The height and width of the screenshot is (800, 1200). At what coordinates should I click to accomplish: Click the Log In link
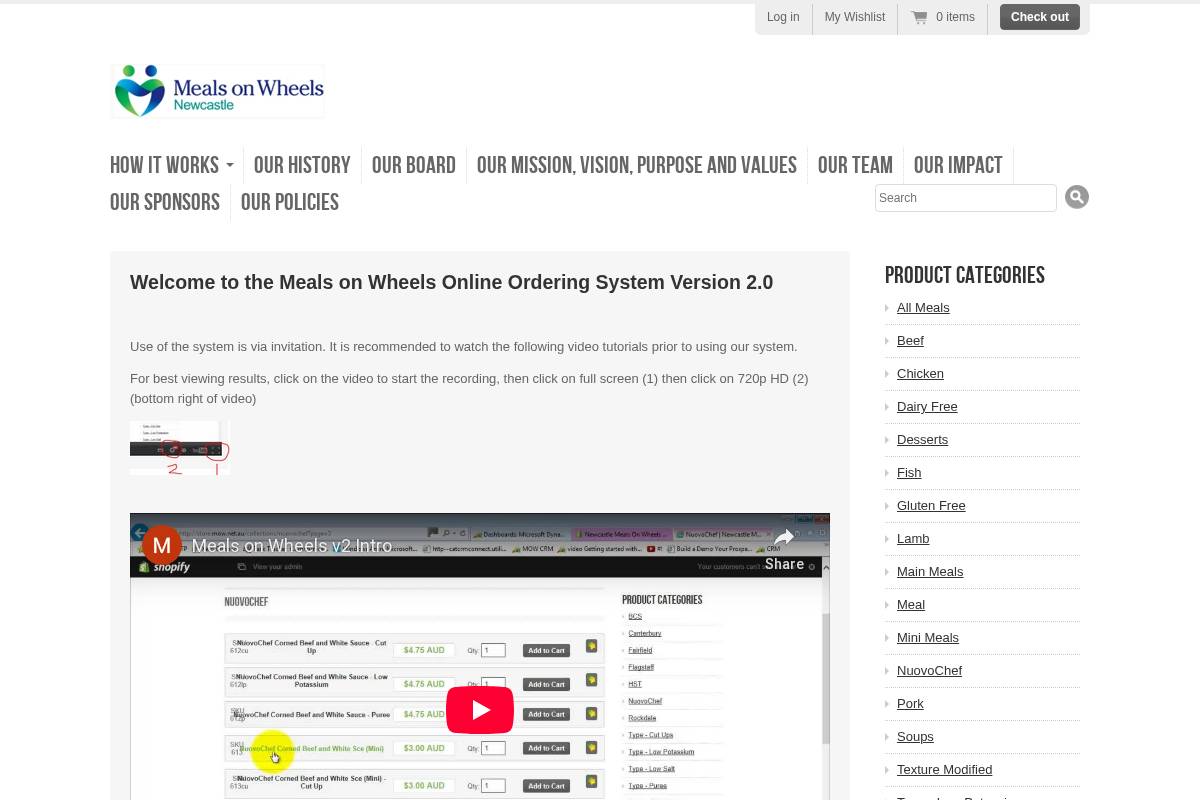tap(783, 17)
